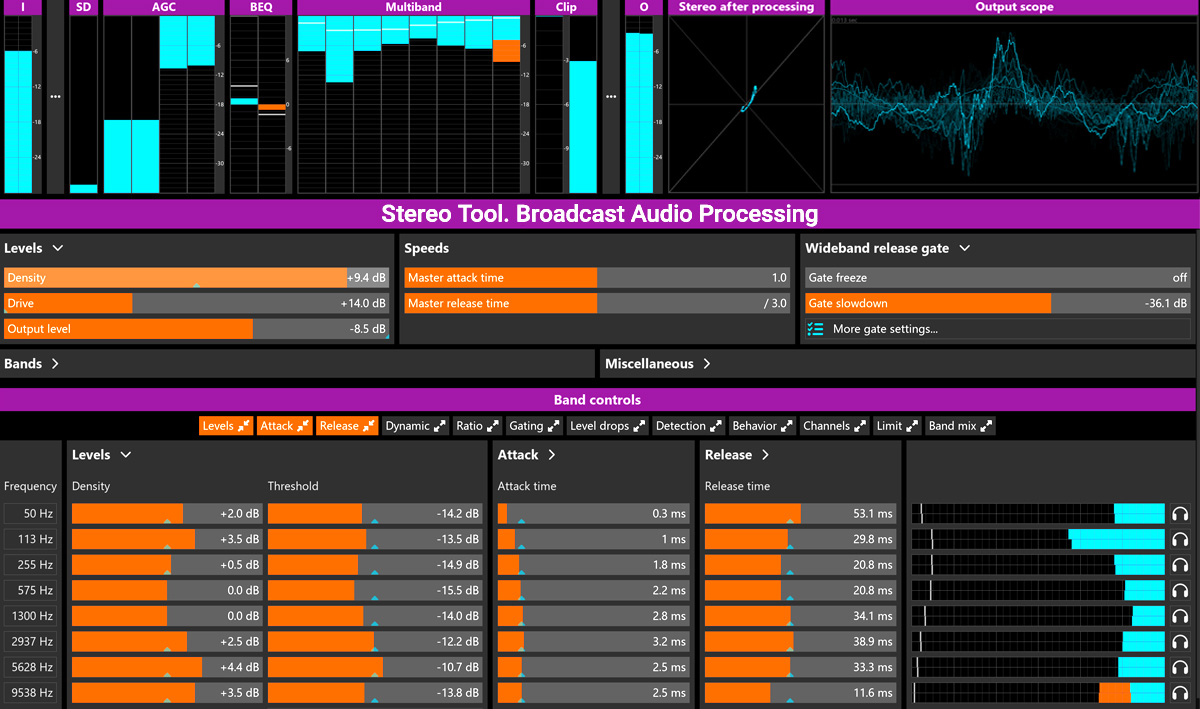Click the 2937 Hz frequency field
This screenshot has height=709, width=1200.
point(32,642)
